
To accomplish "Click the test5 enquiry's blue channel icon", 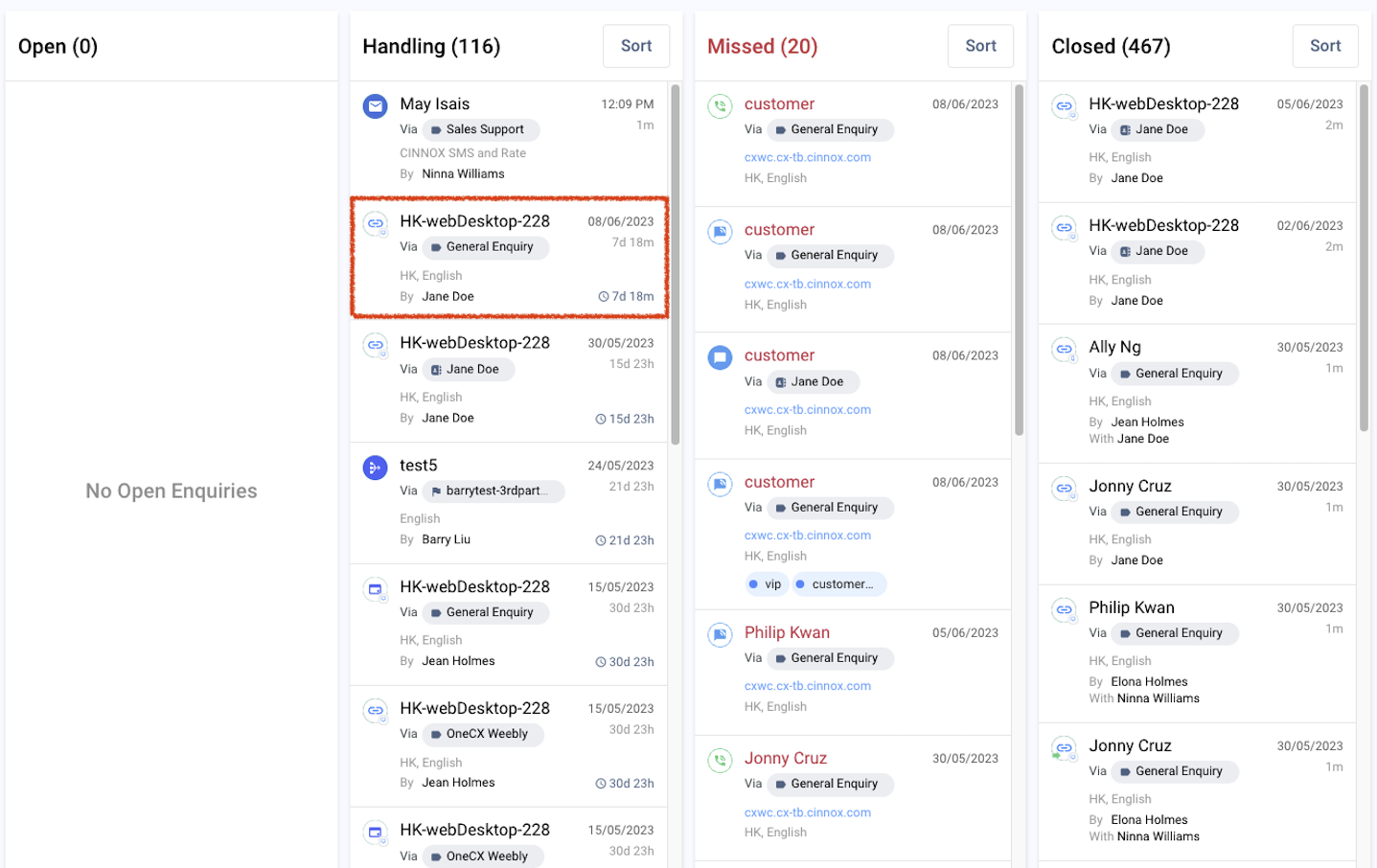I will (375, 468).
